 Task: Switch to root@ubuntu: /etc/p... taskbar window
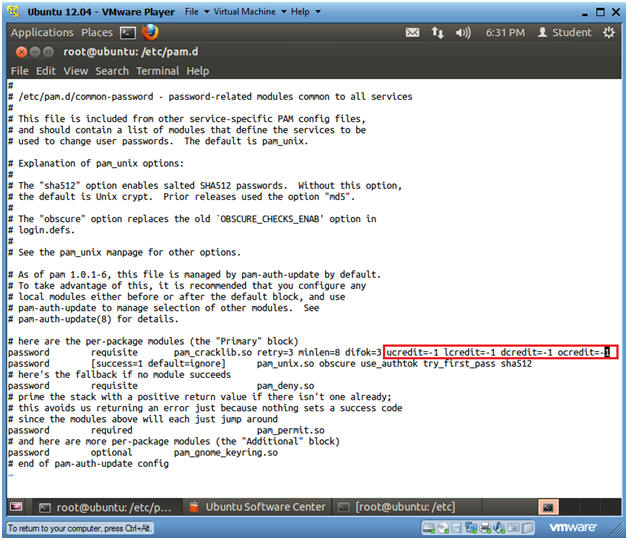(x=106, y=507)
